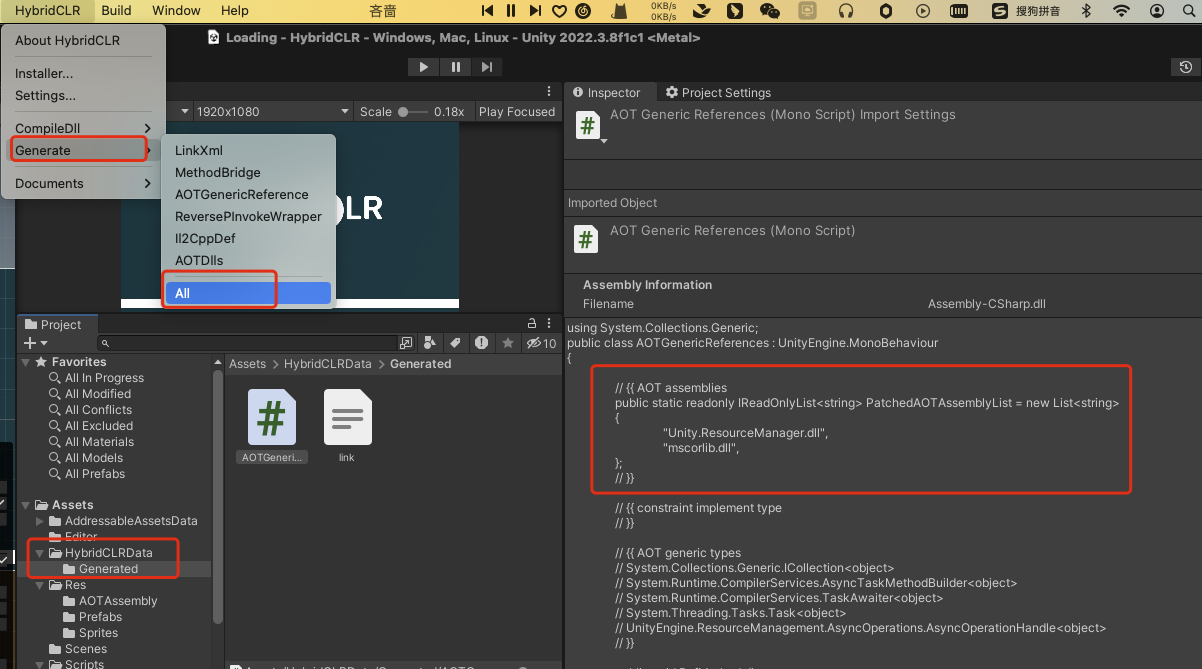Open the Play Focused dropdown
Image resolution: width=1202 pixels, height=669 pixels.
(x=516, y=111)
